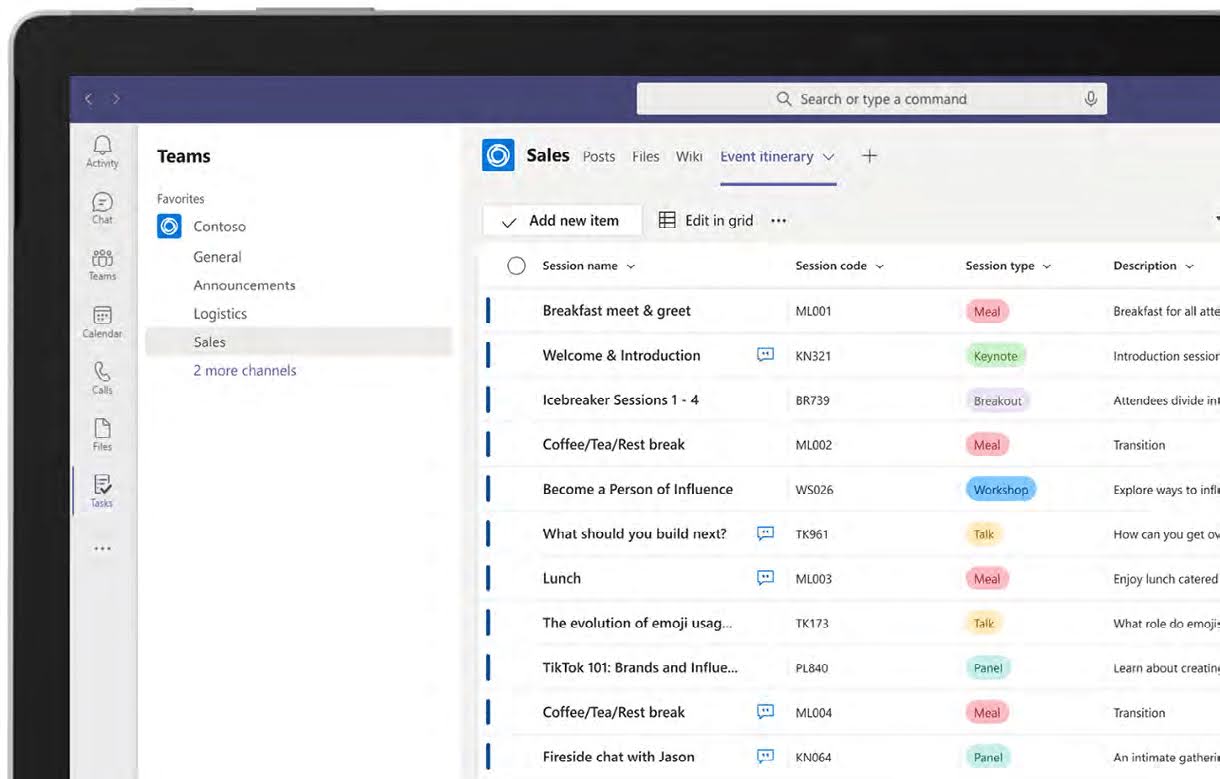Open comment icon on What should you build next row
Screen dimensions: 1220x779
pyautogui.click(x=765, y=533)
